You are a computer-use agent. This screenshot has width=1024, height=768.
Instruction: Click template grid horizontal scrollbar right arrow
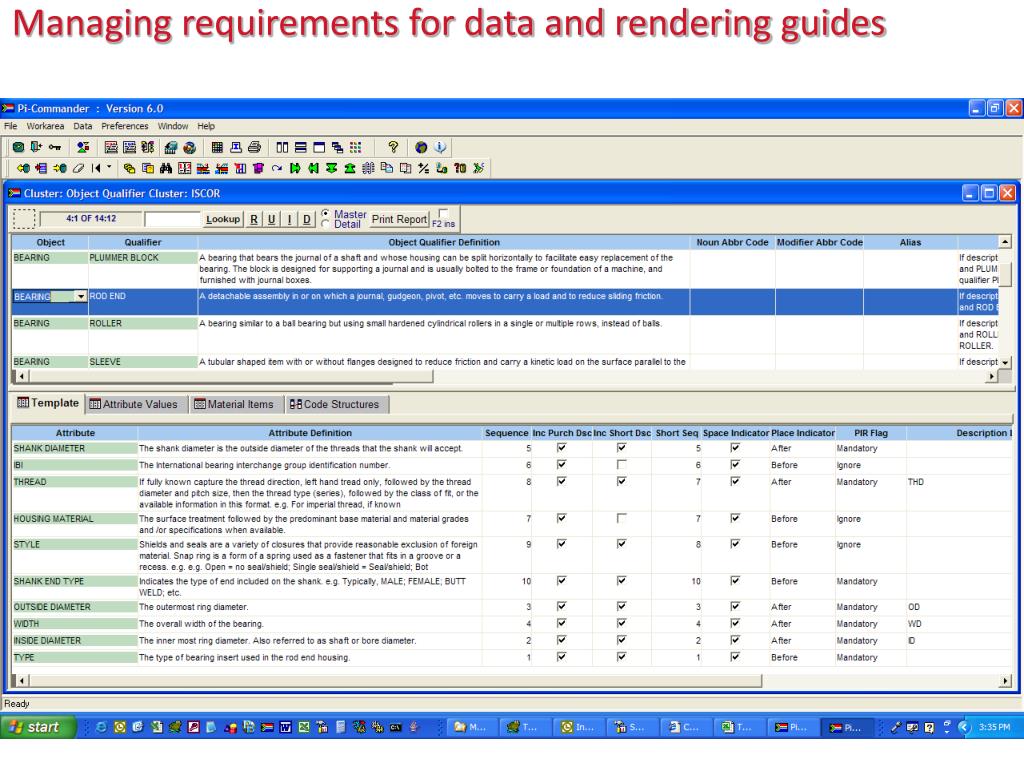tap(1005, 680)
